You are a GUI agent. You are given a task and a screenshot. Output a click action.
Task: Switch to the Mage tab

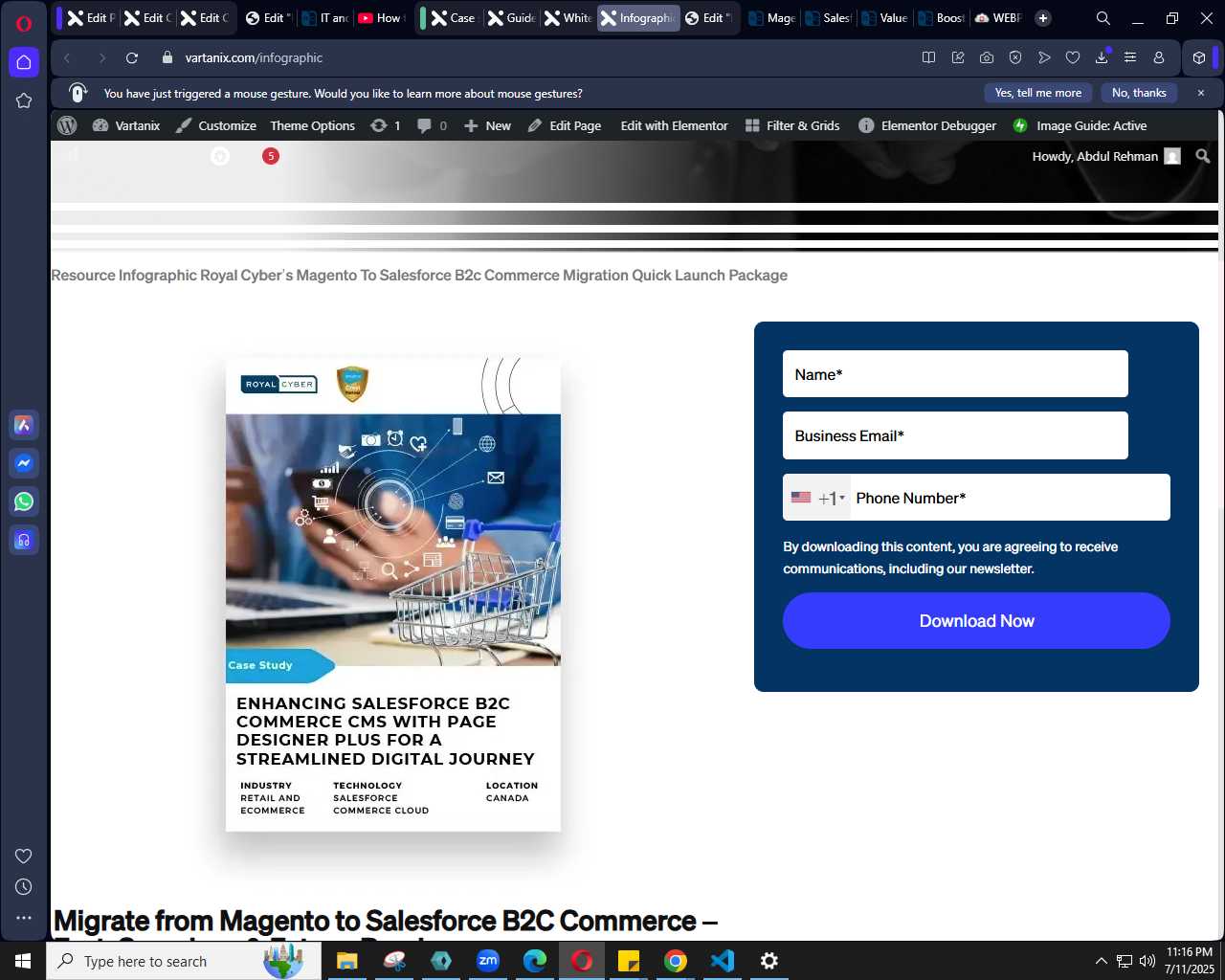point(771,18)
